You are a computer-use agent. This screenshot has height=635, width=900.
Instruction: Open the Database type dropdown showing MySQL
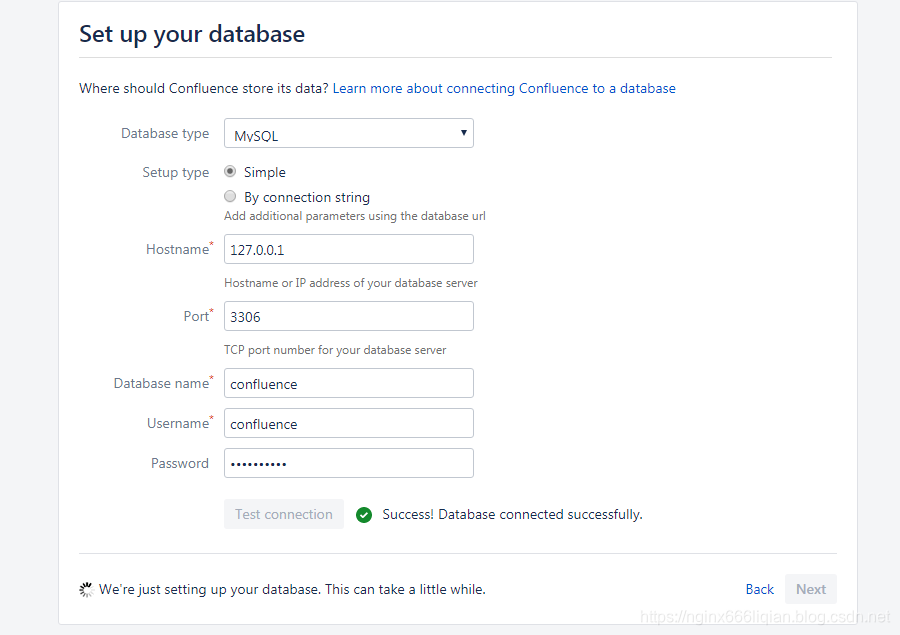point(348,134)
